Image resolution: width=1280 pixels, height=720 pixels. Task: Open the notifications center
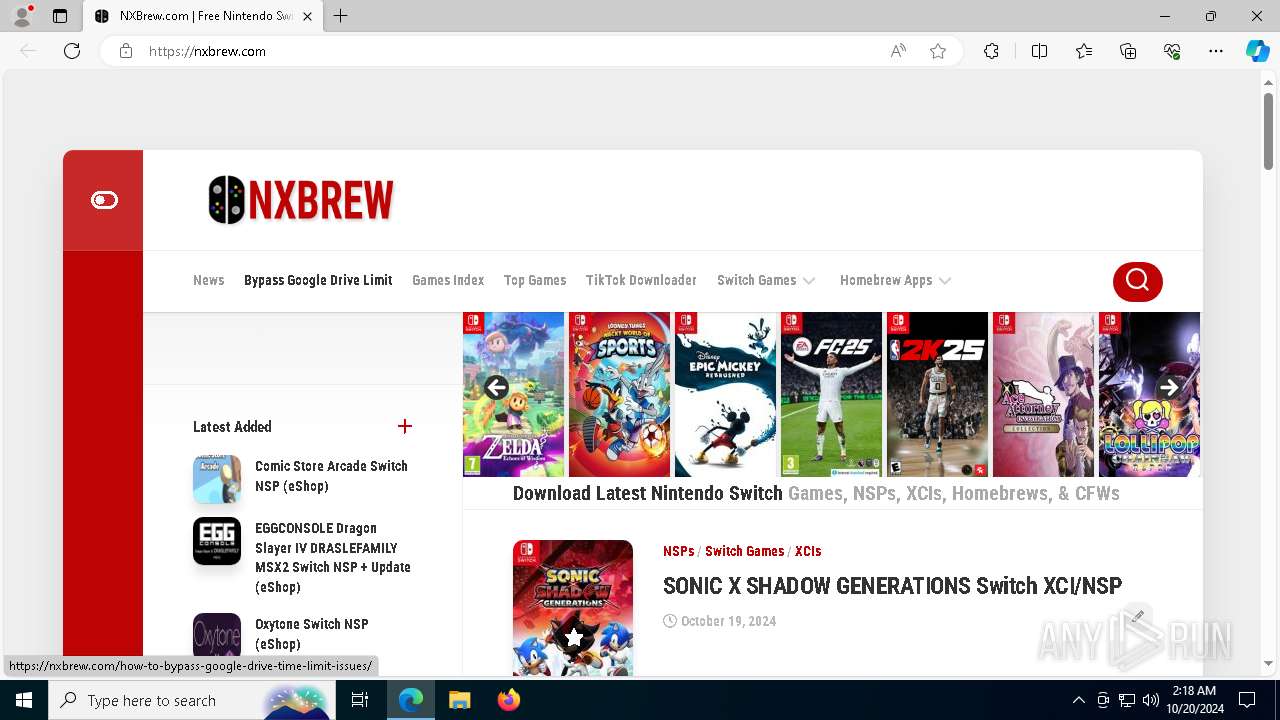(x=1247, y=700)
